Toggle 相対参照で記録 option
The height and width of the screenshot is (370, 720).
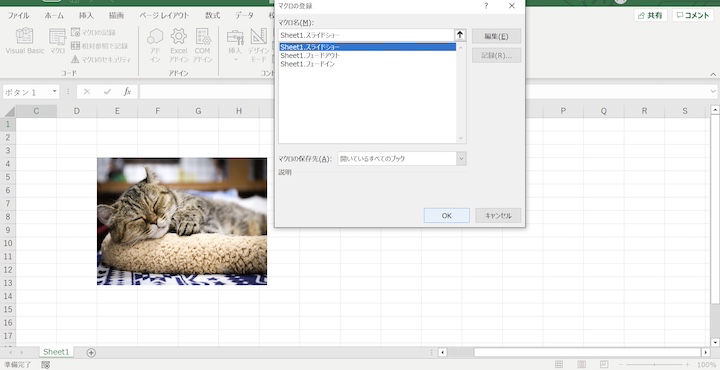[99, 46]
